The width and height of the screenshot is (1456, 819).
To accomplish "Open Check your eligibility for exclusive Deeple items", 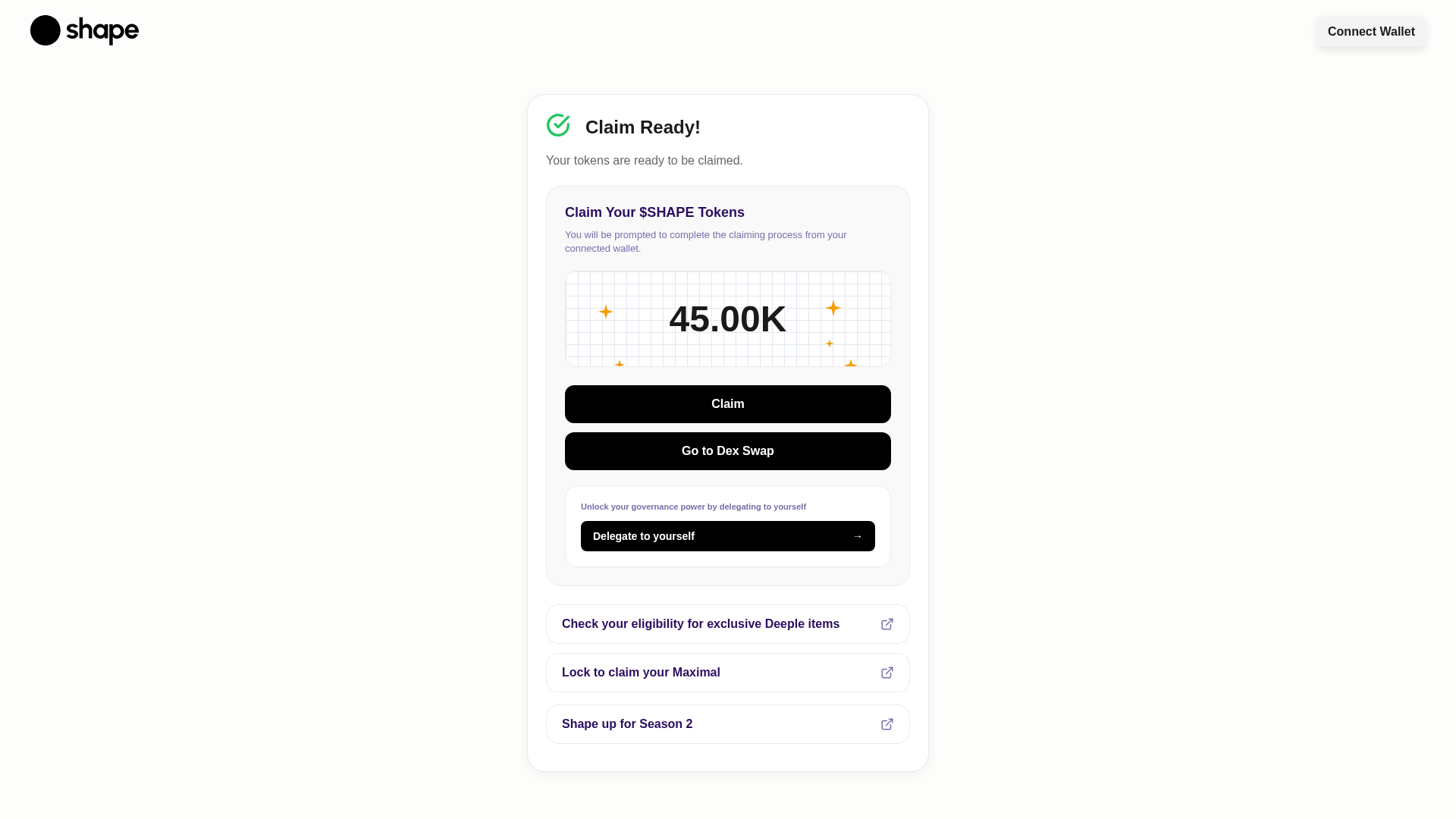I will (700, 623).
